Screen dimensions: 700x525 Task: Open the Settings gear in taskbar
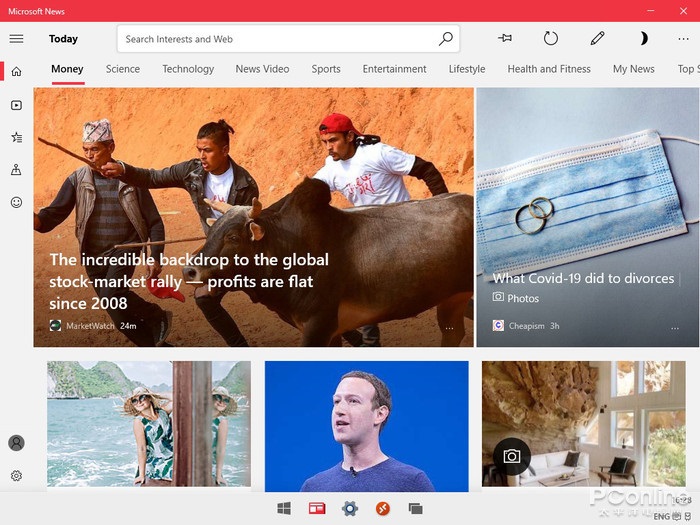(350, 508)
